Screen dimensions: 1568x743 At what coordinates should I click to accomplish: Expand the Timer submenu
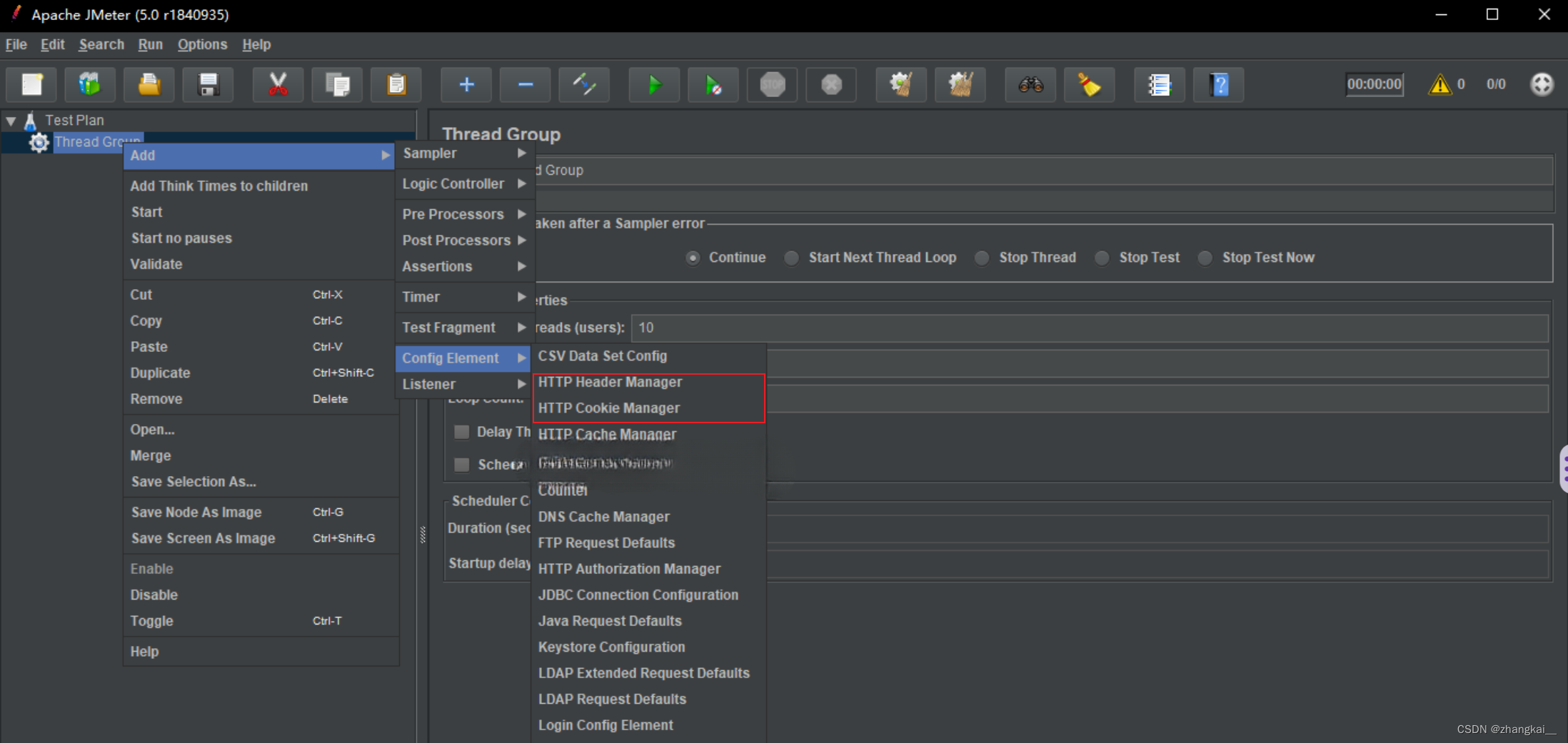[x=464, y=297]
